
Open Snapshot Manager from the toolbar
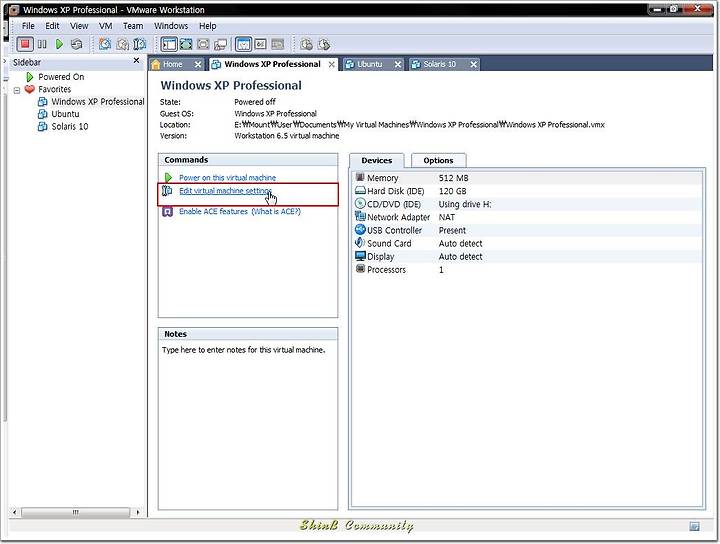pyautogui.click(x=140, y=44)
